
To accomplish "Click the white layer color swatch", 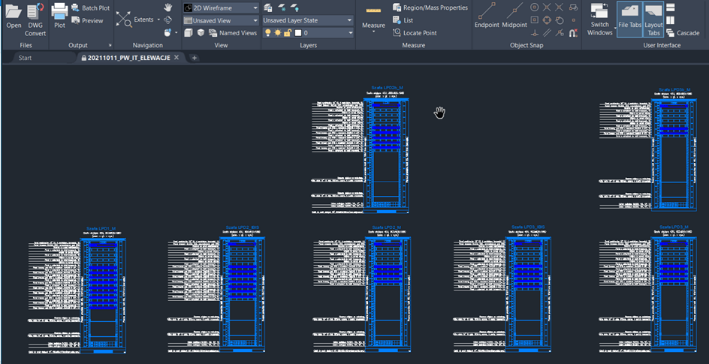I will click(x=298, y=33).
